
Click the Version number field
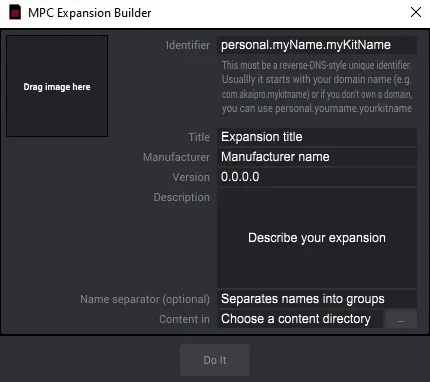click(x=317, y=177)
